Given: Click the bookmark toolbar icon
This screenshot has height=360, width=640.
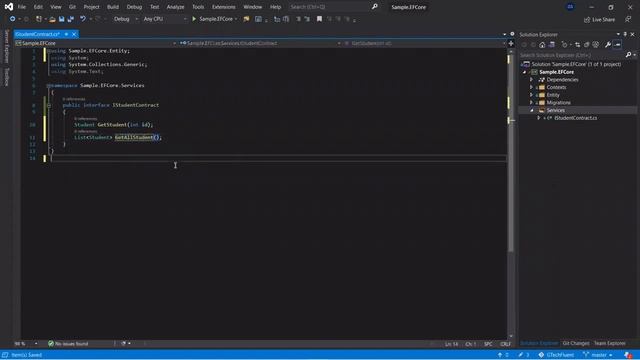Looking at the screenshot, I should point(320,19).
